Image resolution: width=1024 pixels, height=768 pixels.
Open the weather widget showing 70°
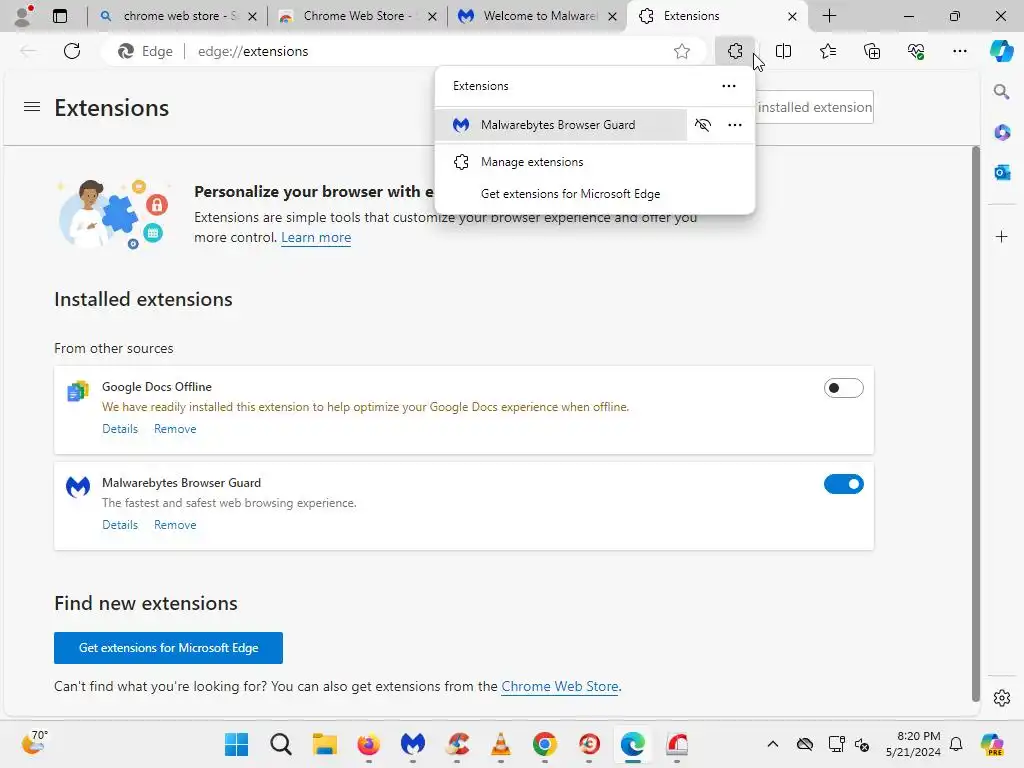pos(34,743)
